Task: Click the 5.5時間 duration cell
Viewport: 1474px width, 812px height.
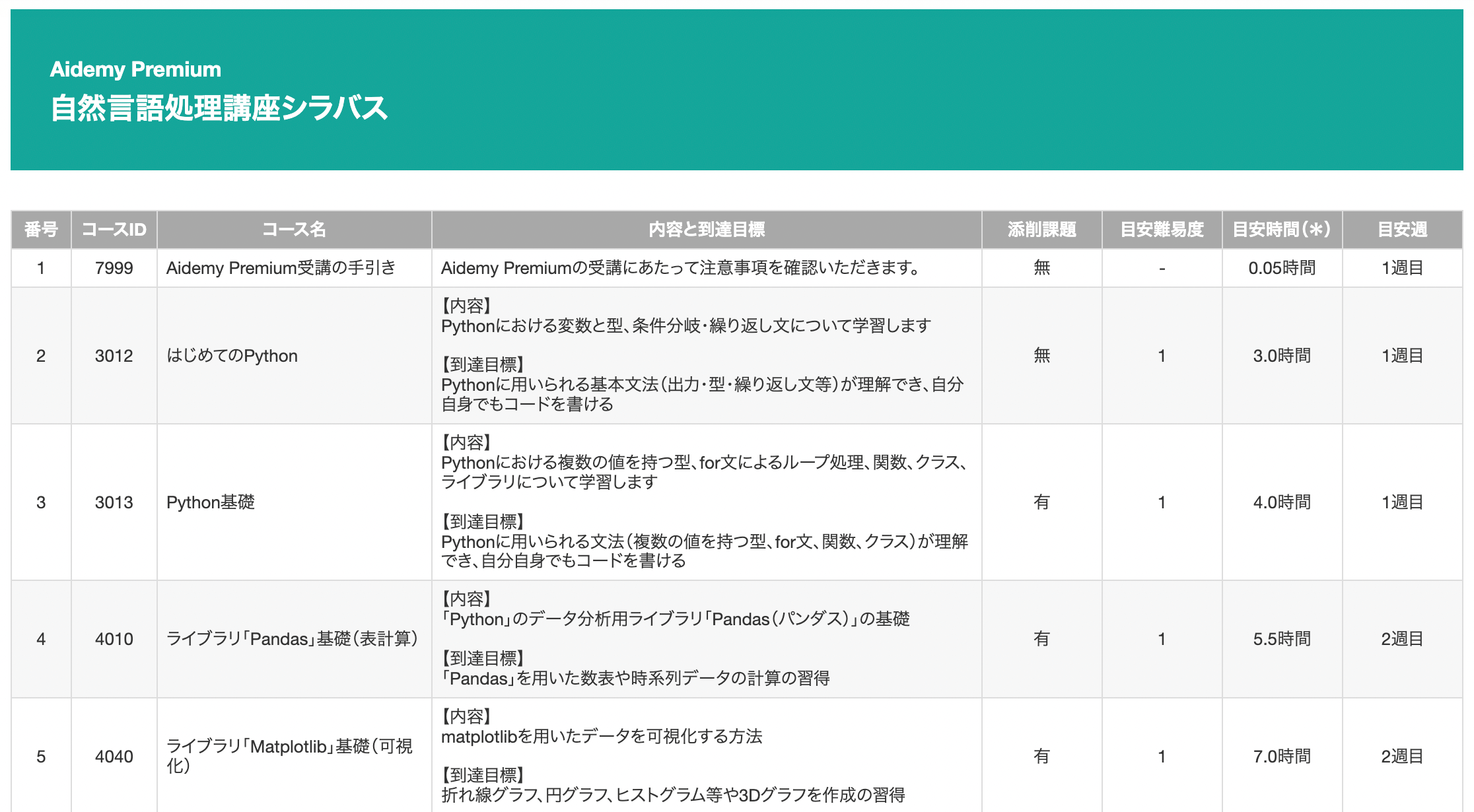Action: (1282, 639)
